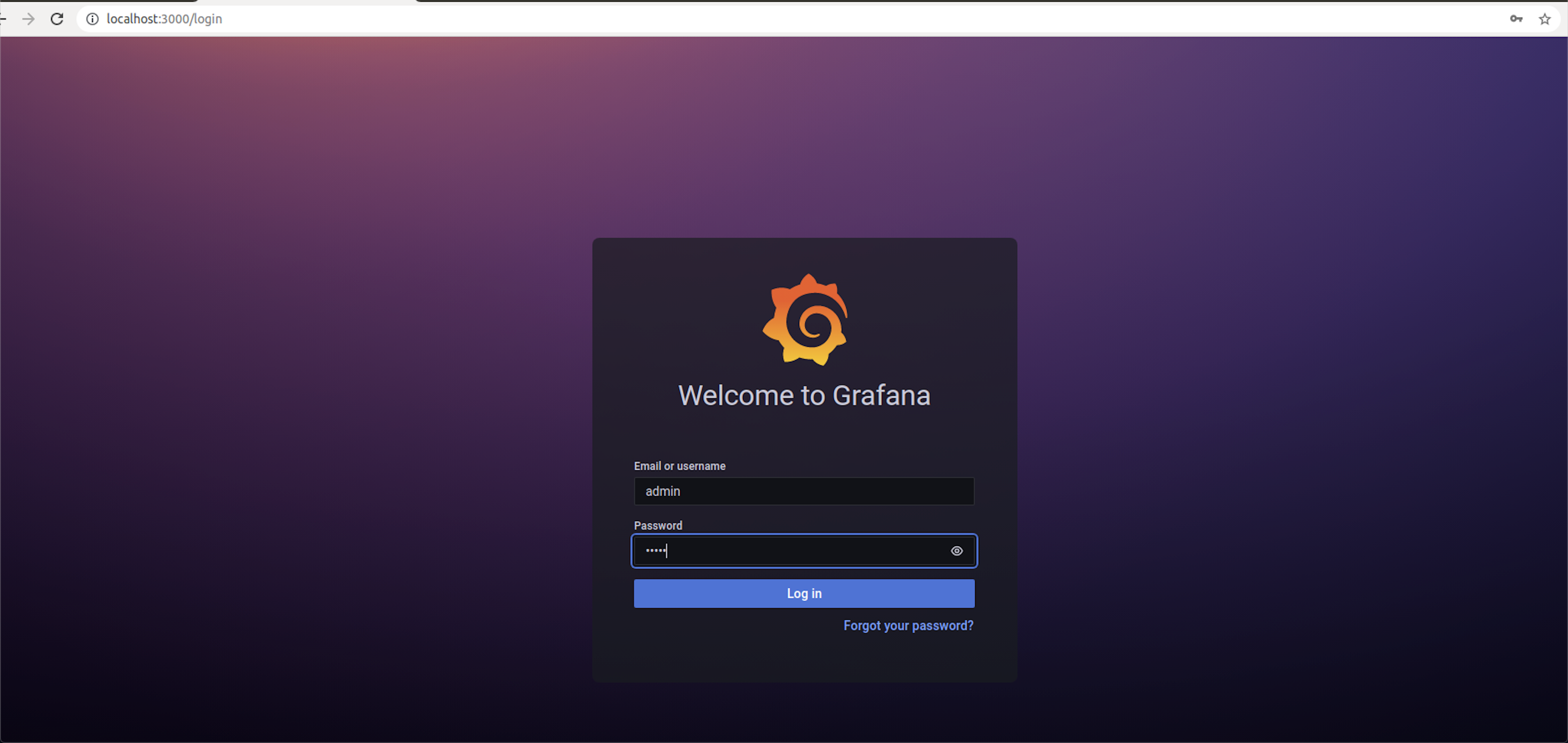
Task: Click the Welcome to Grafana heading
Action: coord(804,396)
